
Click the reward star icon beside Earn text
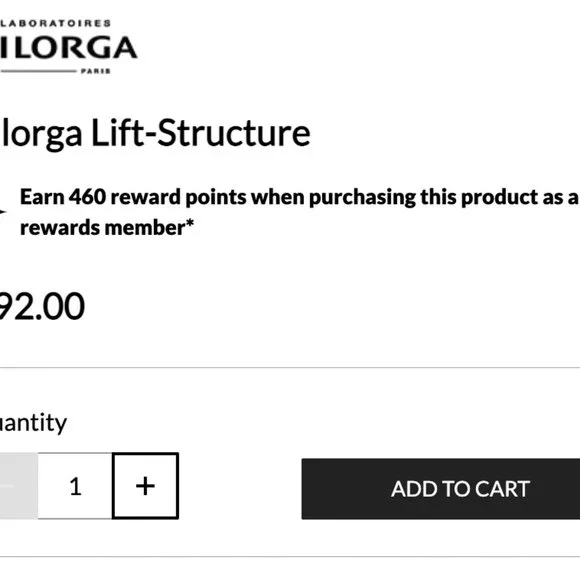[3, 212]
